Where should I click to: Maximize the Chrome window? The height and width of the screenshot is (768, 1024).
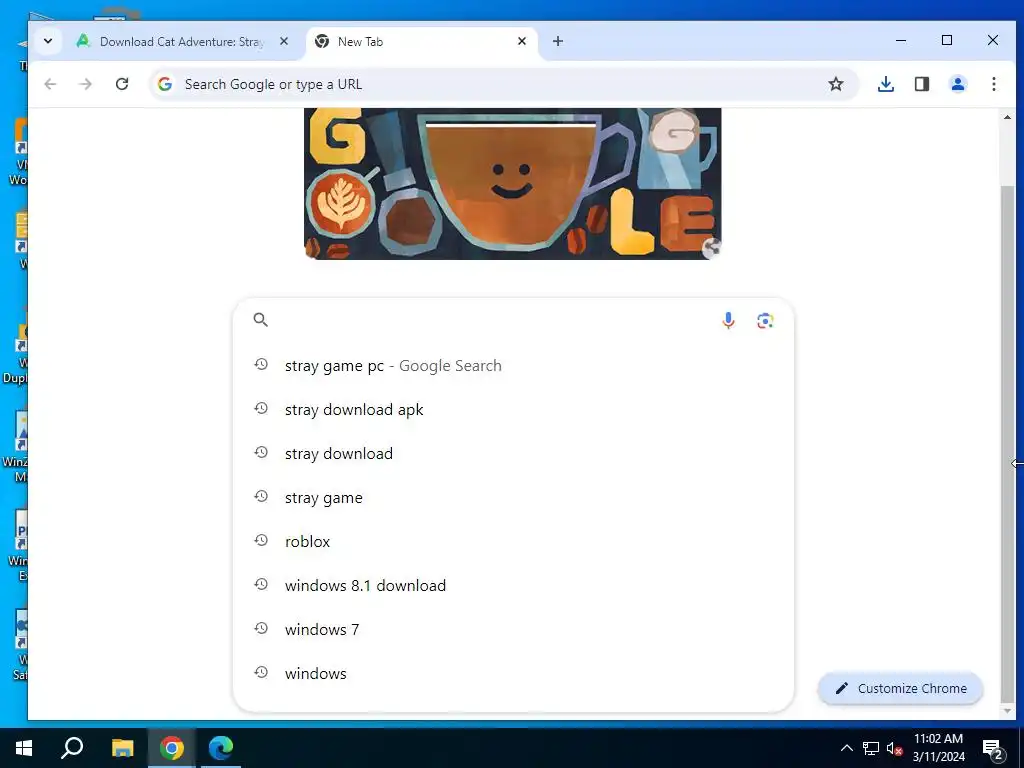coord(947,40)
